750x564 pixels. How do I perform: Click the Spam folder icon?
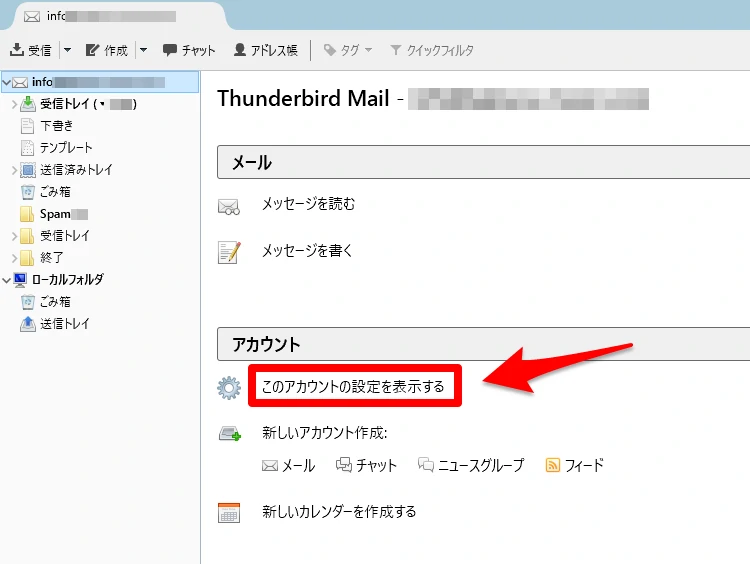(27, 214)
